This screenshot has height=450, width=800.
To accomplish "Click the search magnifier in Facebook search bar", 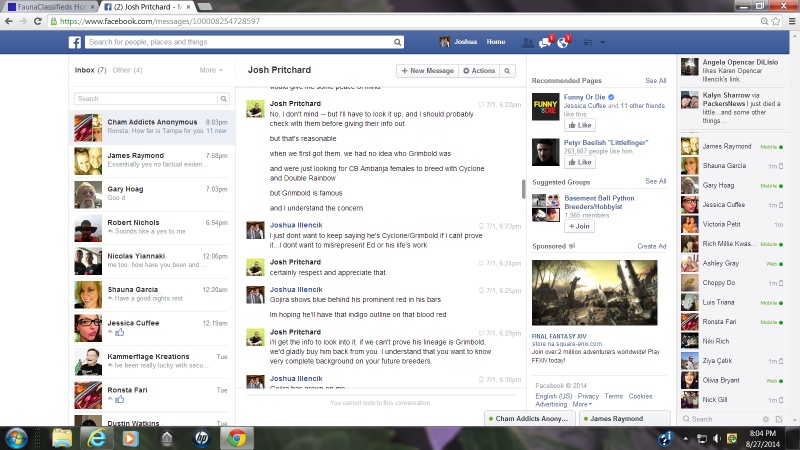I will click(x=397, y=42).
